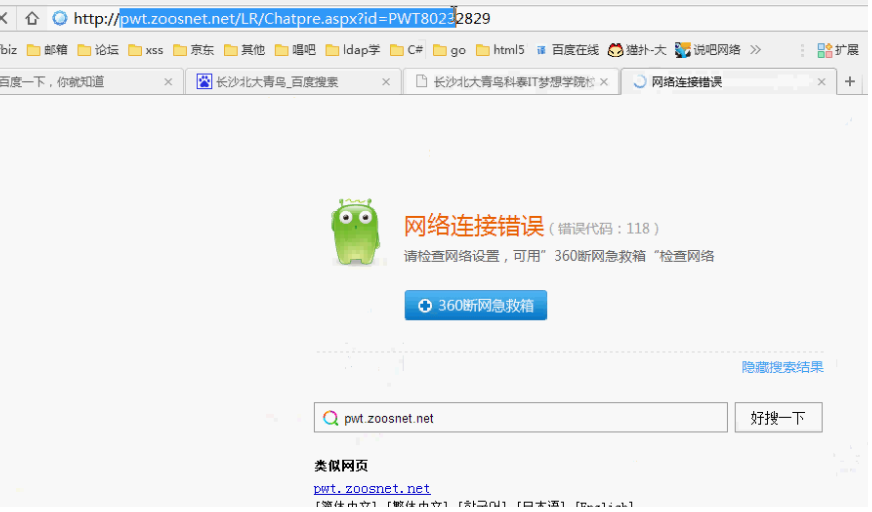The width and height of the screenshot is (872, 512).
Task: Close the 长沙北大青鸟_百度搜索 tab
Action: pyautogui.click(x=386, y=82)
